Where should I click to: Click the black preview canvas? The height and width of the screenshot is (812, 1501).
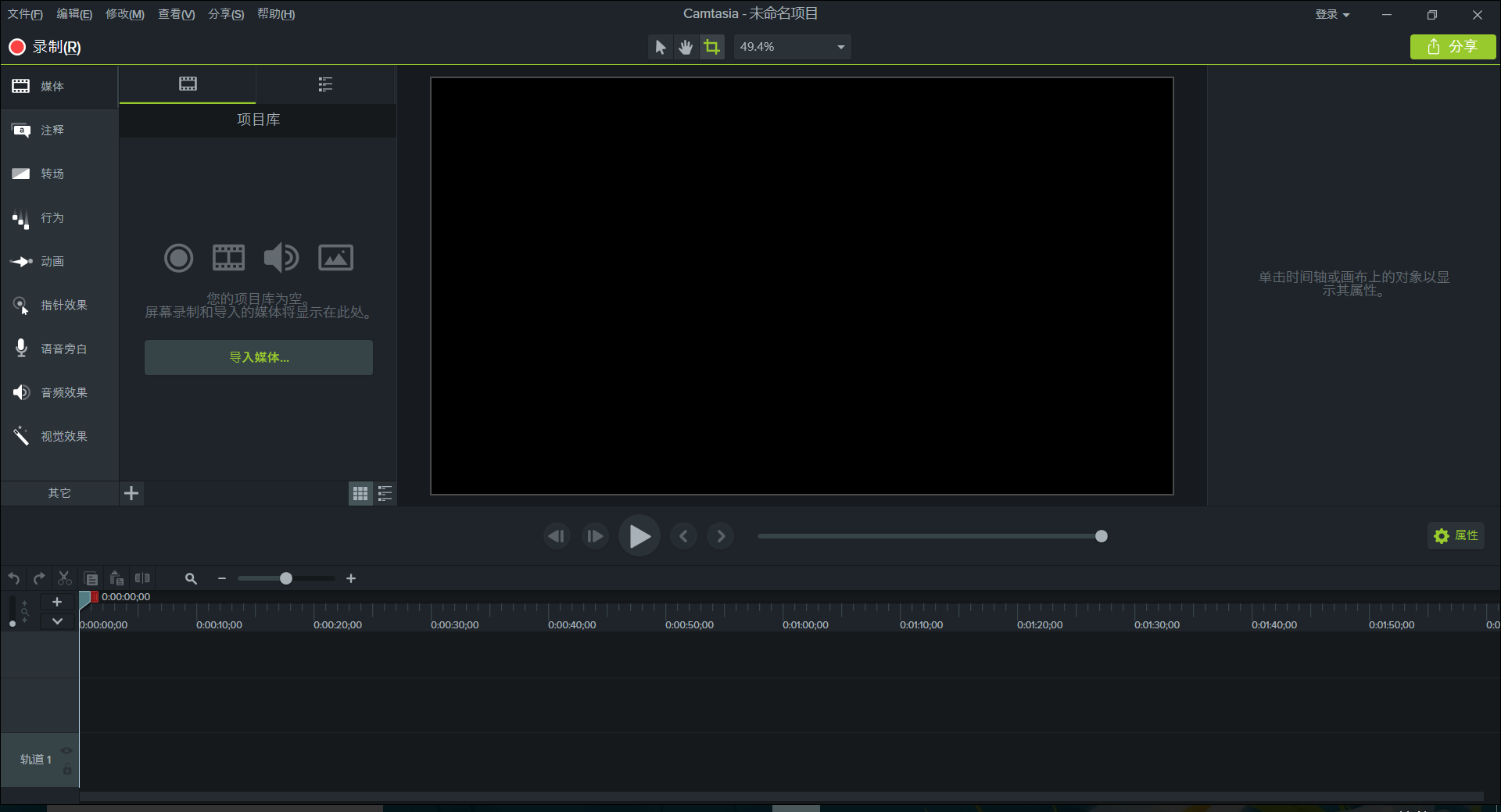coord(801,286)
